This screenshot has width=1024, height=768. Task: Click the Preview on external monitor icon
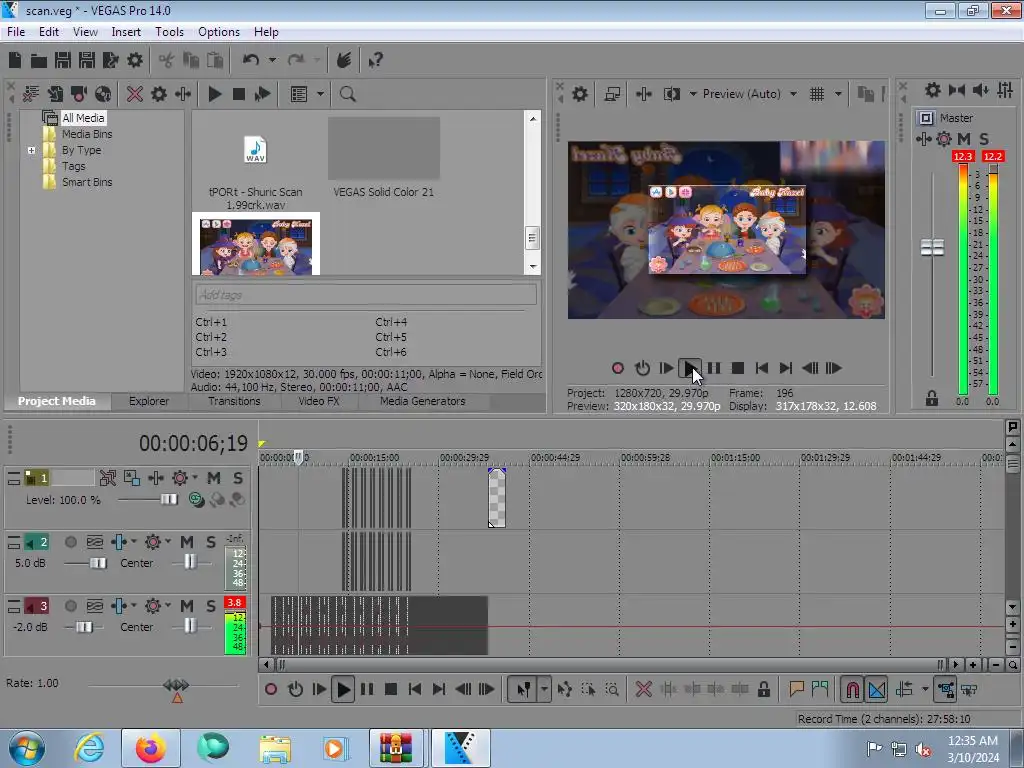pyautogui.click(x=612, y=94)
